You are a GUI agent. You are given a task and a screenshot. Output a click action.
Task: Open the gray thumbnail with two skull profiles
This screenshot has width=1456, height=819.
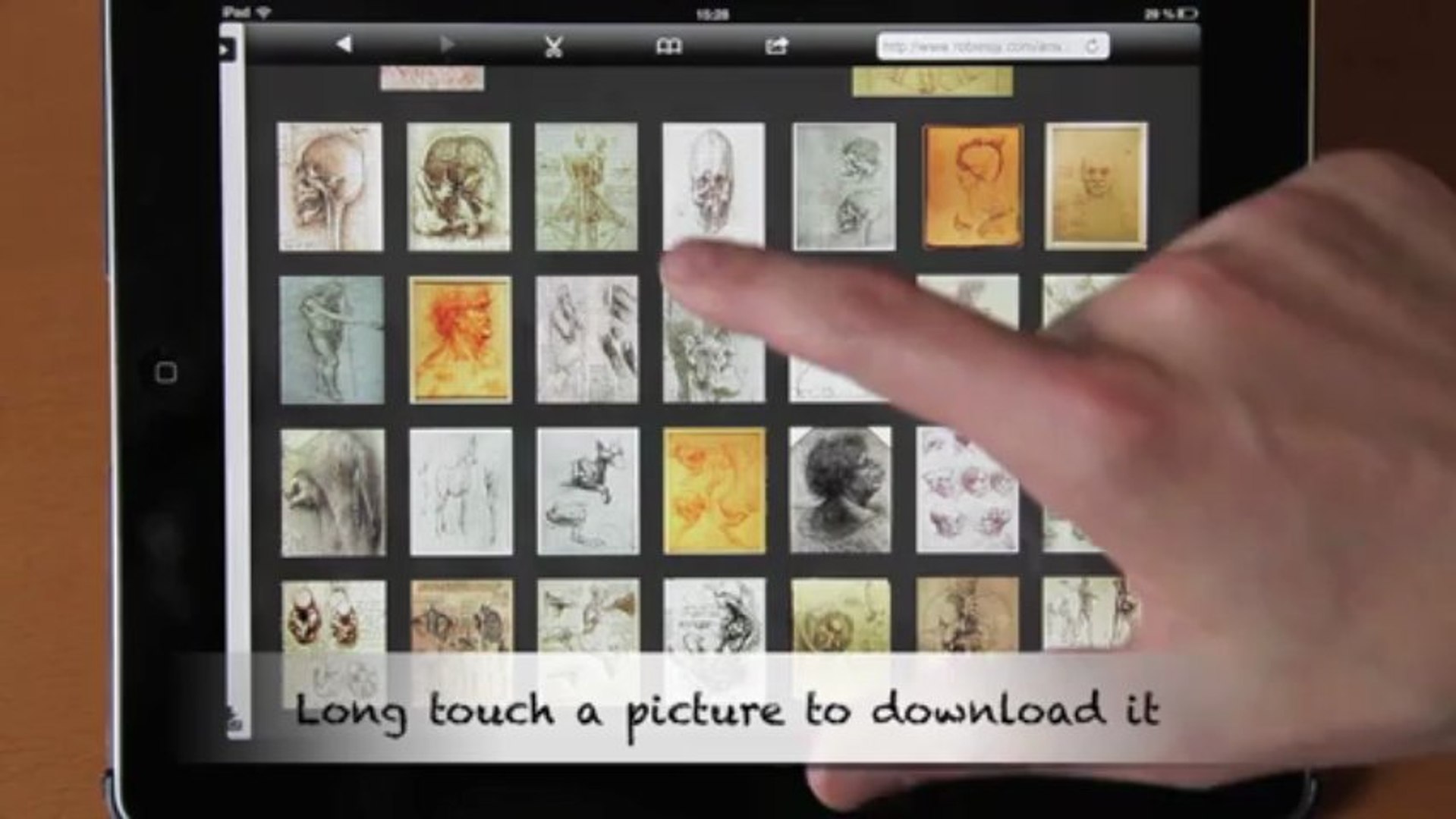[844, 187]
